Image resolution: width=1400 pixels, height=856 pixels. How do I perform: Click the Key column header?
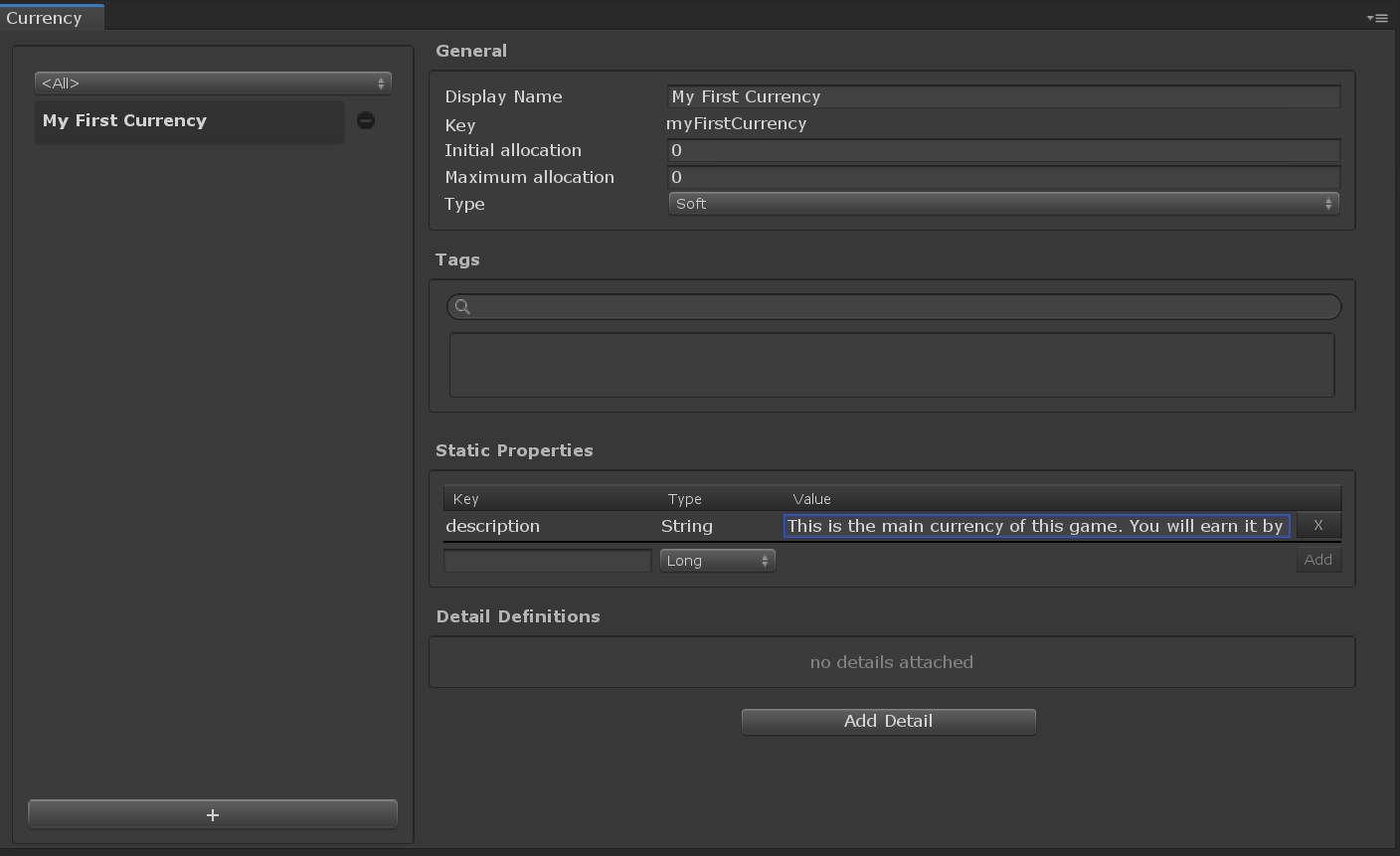[x=465, y=499]
